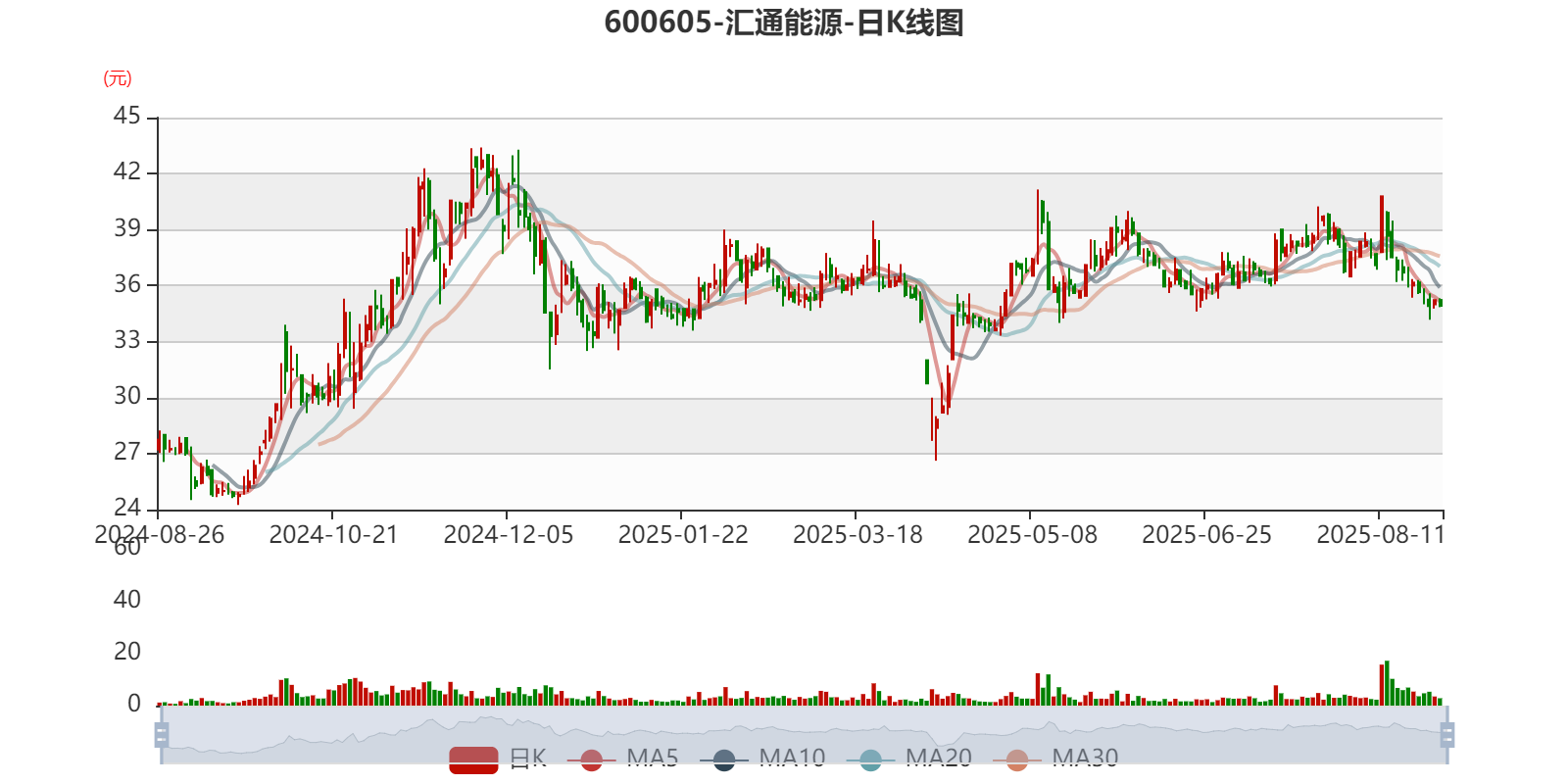Select the 2025-06-25 date axis label
Screen dimensions: 1568x784
click(x=1205, y=535)
